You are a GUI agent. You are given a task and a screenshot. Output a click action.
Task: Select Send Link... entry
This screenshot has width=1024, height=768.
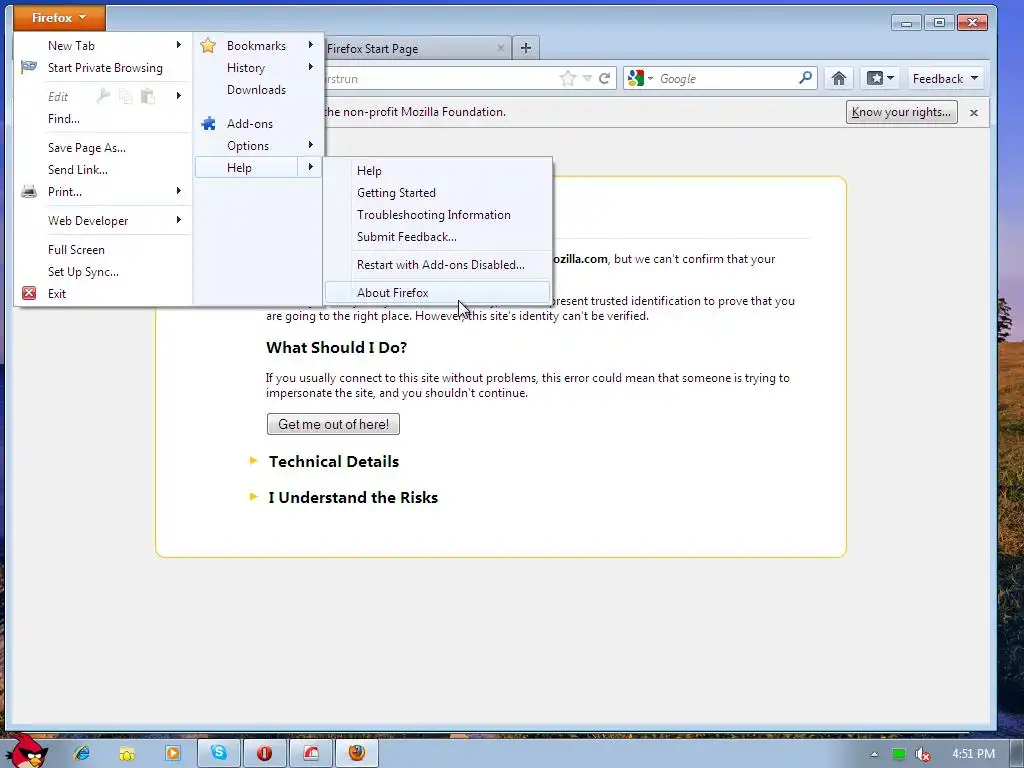point(78,170)
